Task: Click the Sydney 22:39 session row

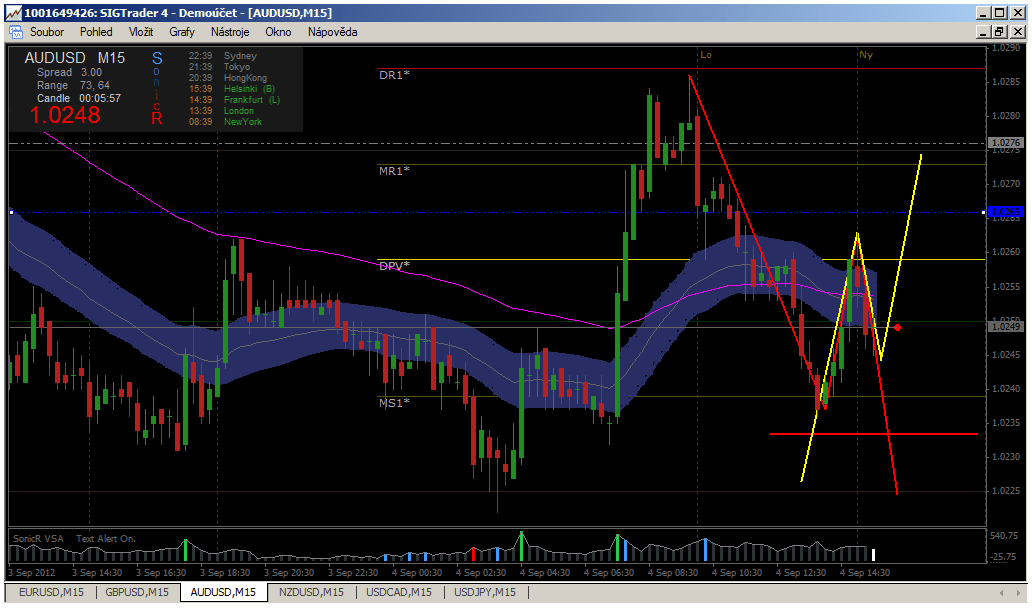Action: 222,56
